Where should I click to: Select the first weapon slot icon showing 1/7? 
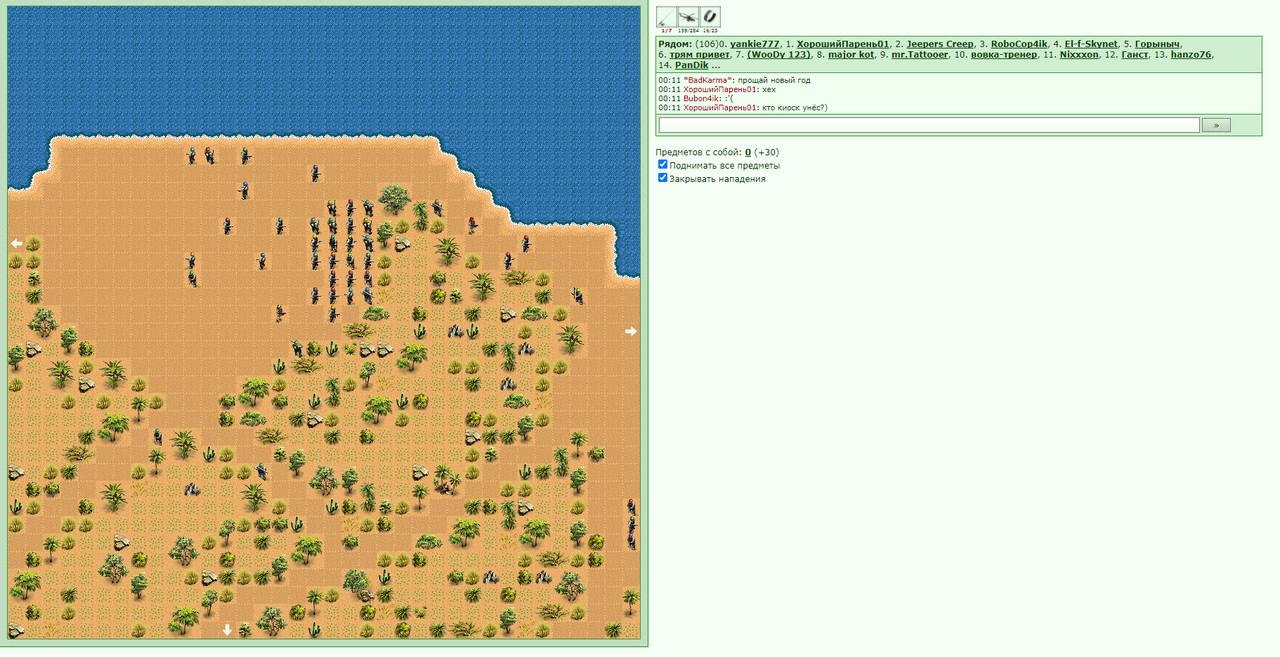pyautogui.click(x=666, y=16)
